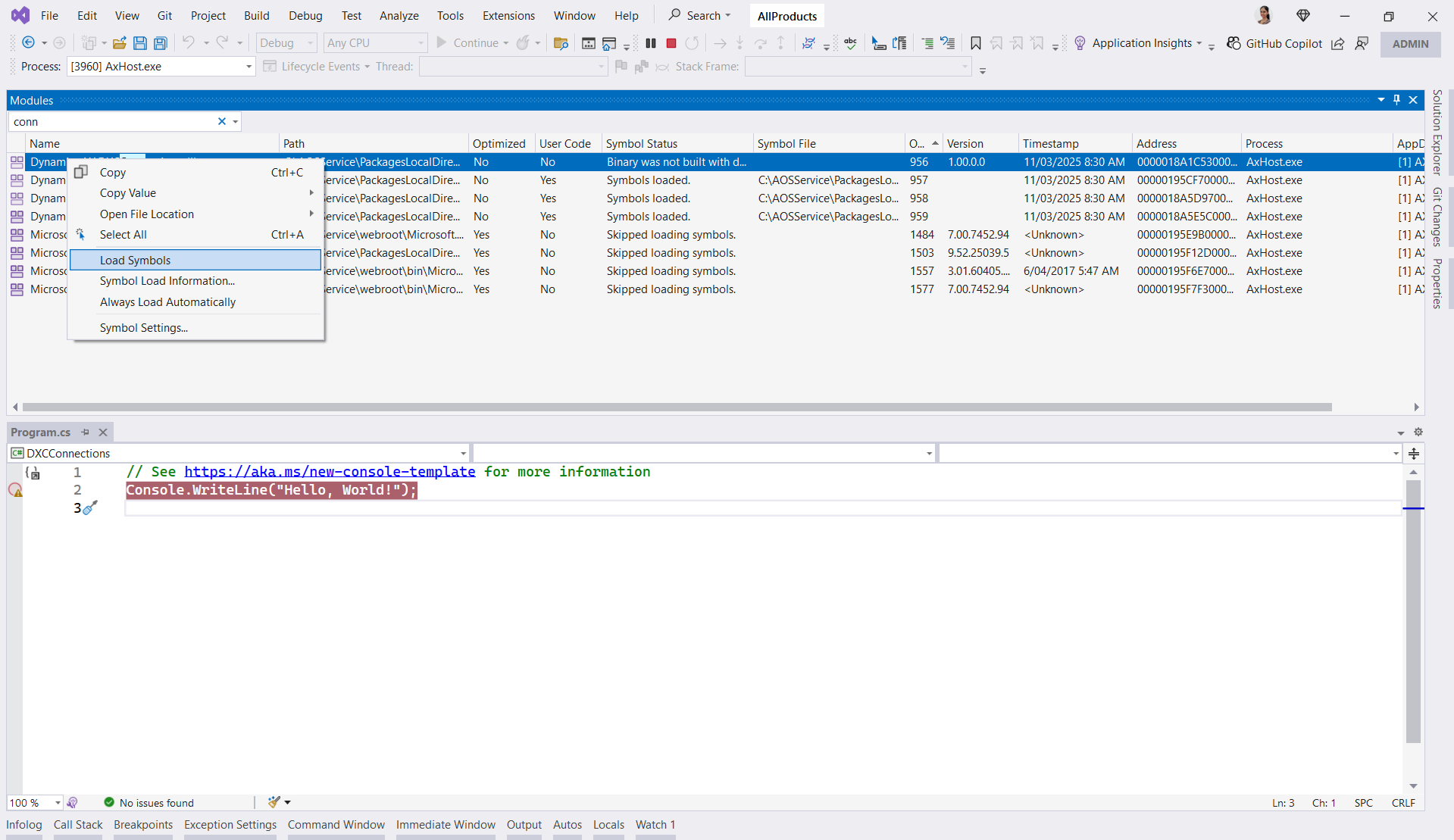Open the 100 % zoom level dropdown

pyautogui.click(x=35, y=803)
